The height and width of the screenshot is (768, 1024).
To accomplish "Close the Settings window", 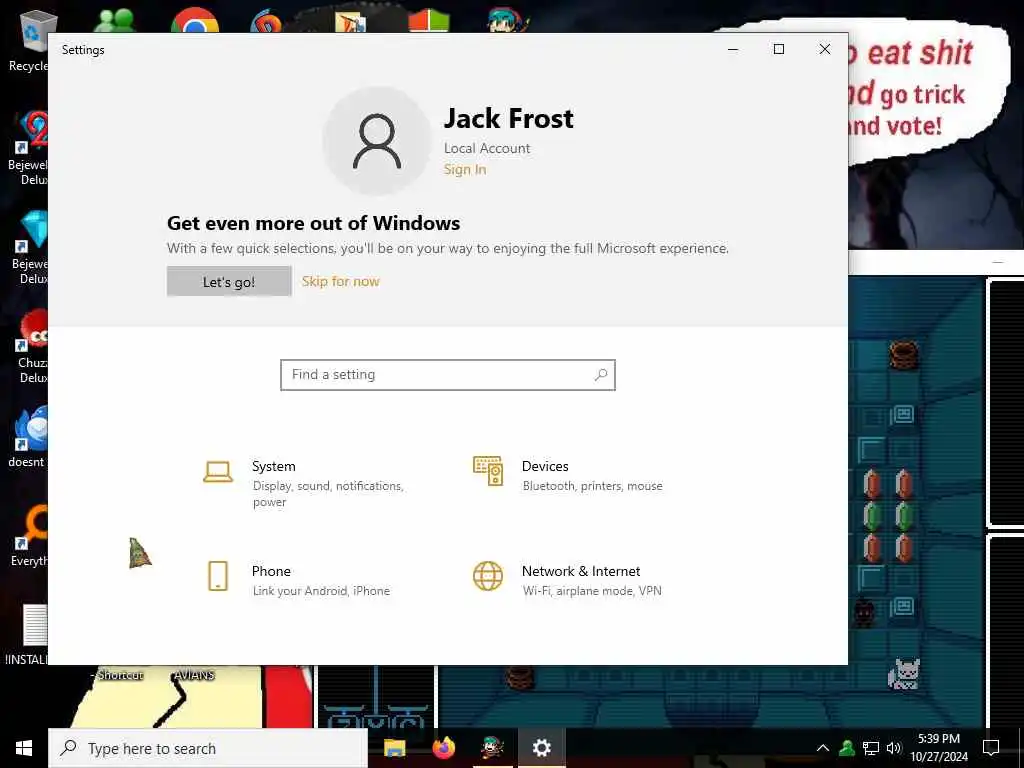I will (x=825, y=49).
